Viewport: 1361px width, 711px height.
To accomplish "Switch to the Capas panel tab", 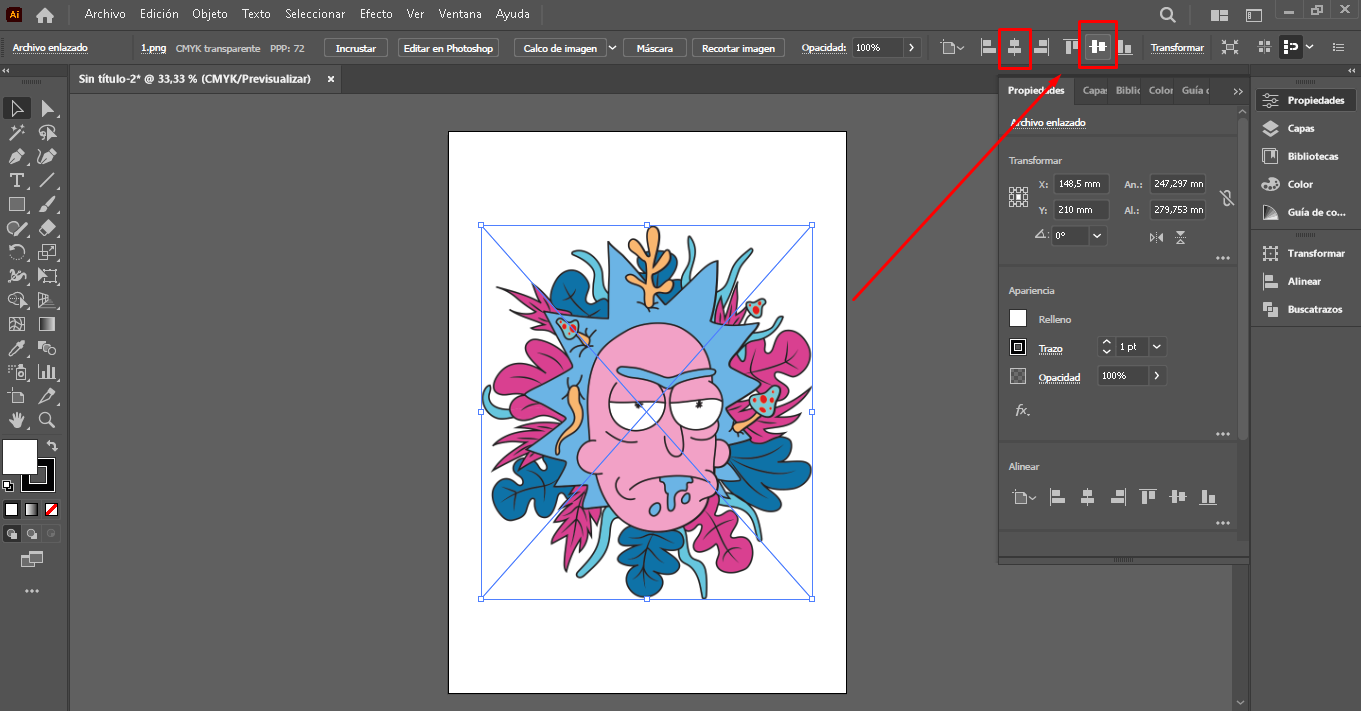I will click(1094, 91).
